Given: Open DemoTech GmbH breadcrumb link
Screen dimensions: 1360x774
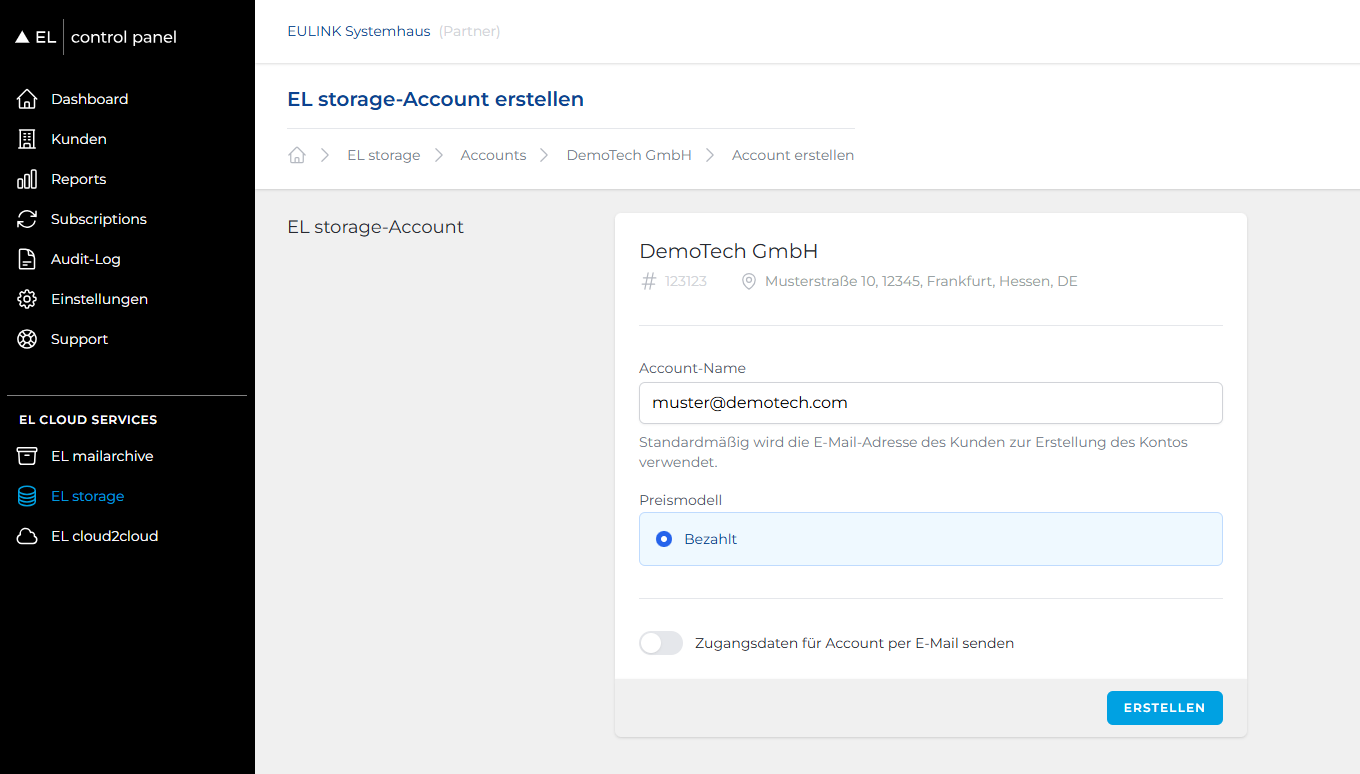Looking at the screenshot, I should coord(629,155).
